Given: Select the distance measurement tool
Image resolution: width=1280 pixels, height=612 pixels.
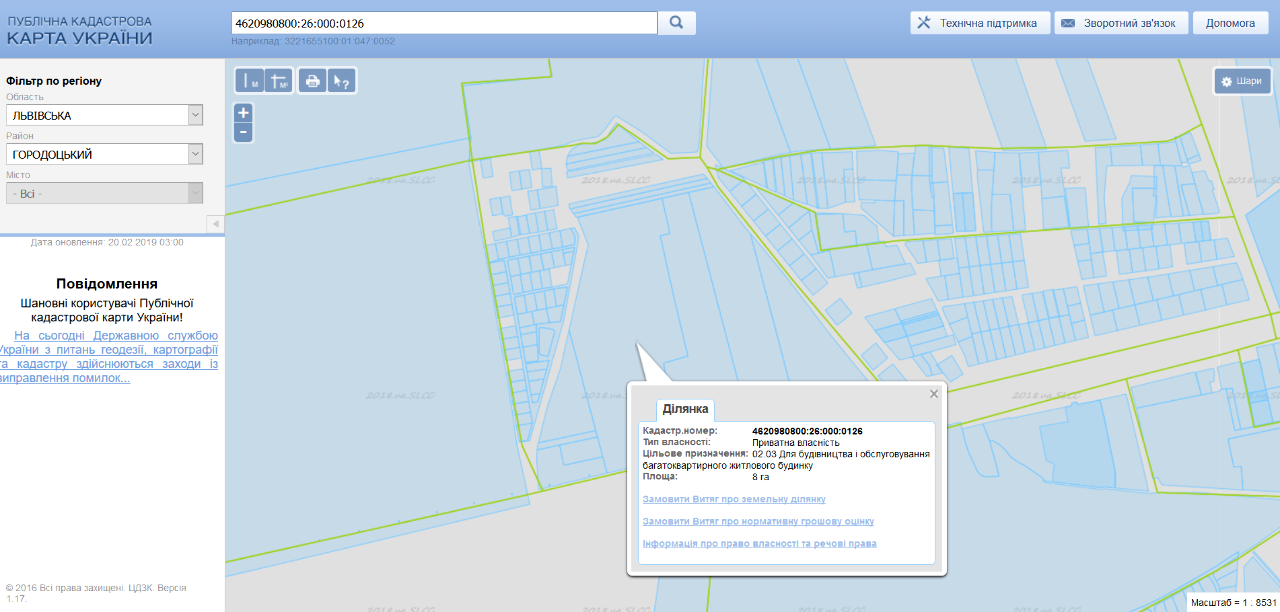Looking at the screenshot, I should point(249,82).
